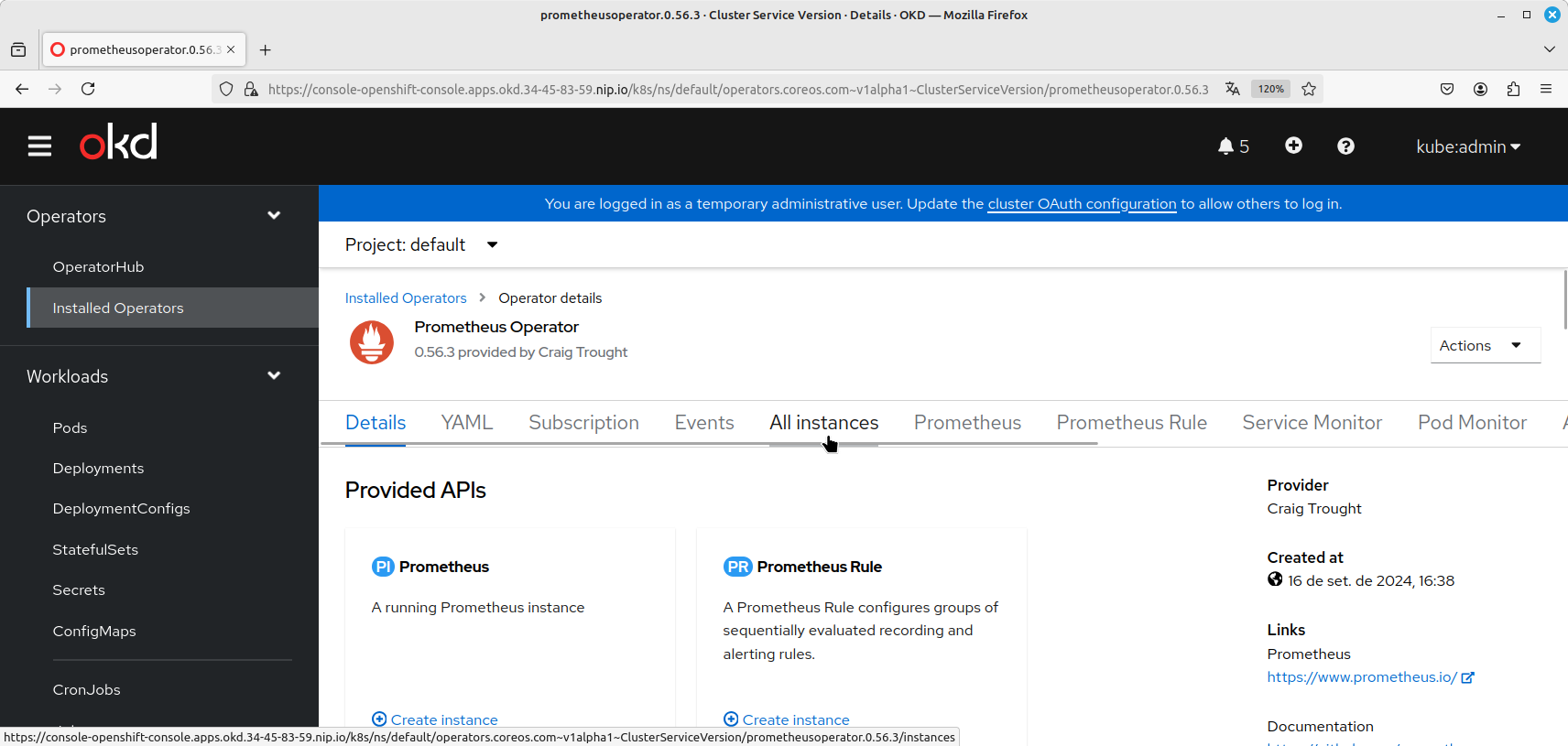This screenshot has height=746, width=1568.
Task: Go to Secrets in the sidebar
Action: 79,590
